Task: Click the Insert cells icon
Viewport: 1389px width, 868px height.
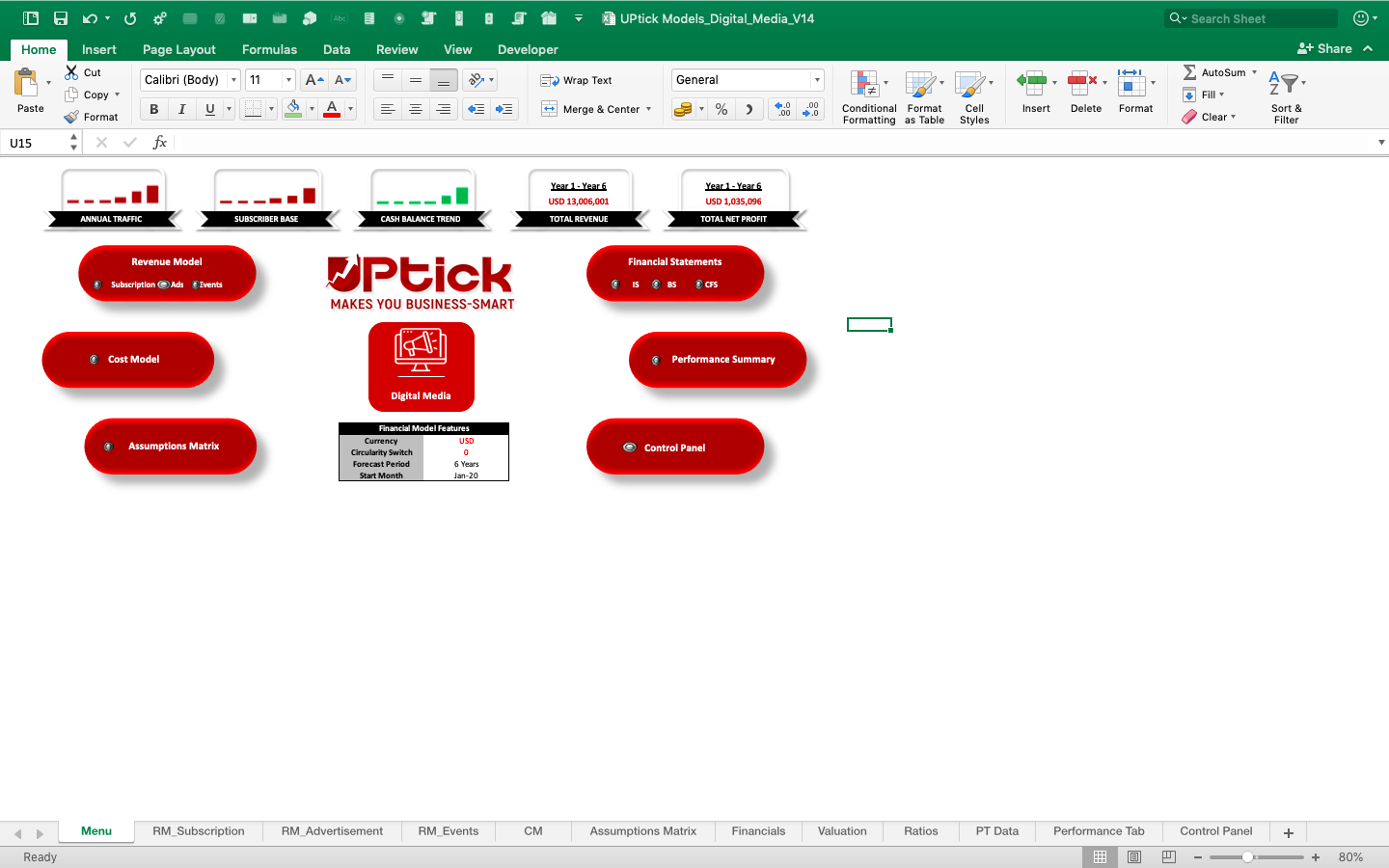Action: pyautogui.click(x=1032, y=83)
